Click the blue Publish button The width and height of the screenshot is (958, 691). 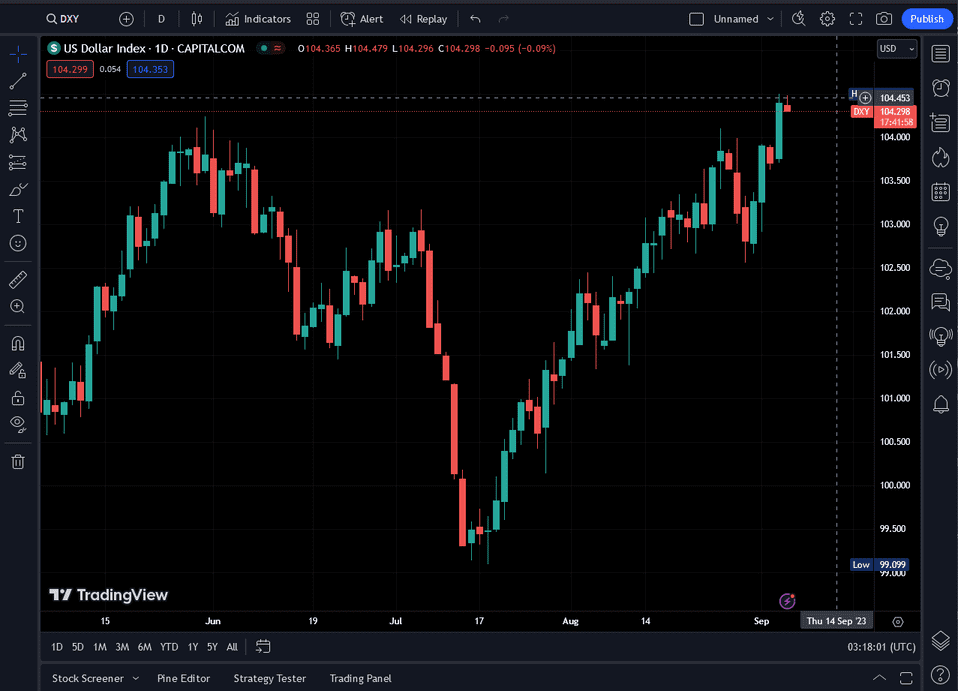pos(927,19)
